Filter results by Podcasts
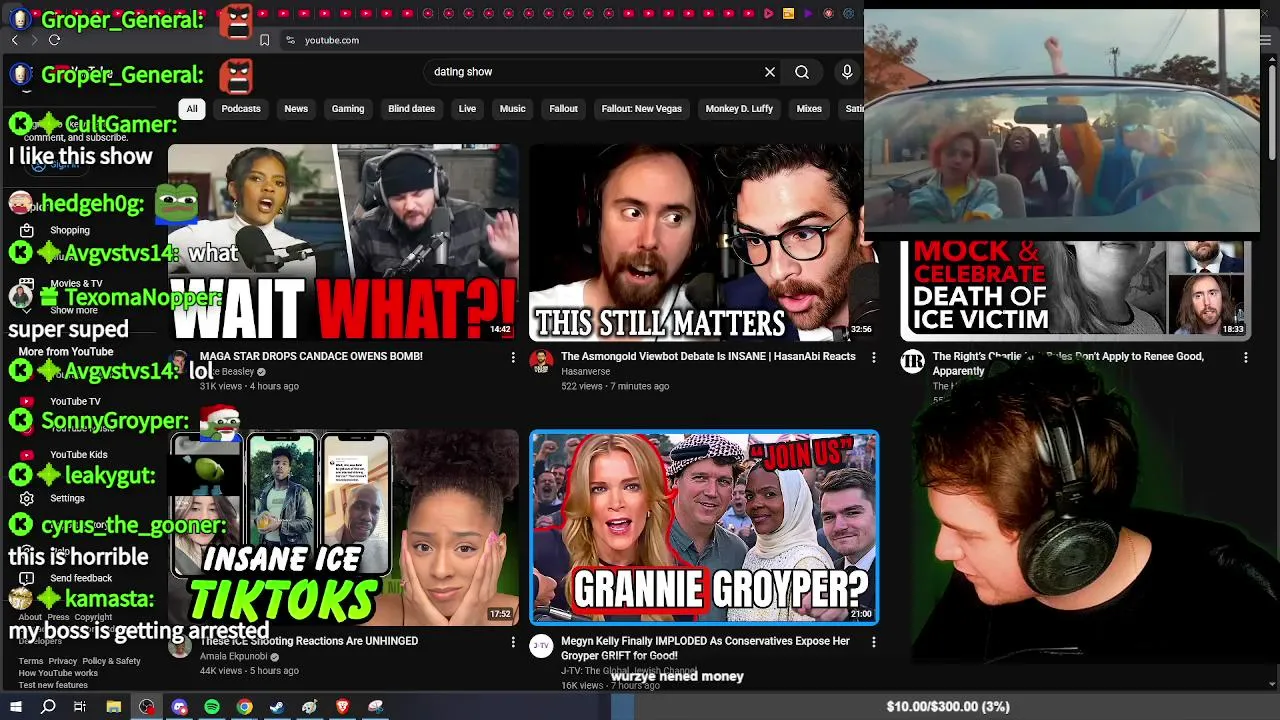The width and height of the screenshot is (1280, 720). (x=241, y=108)
